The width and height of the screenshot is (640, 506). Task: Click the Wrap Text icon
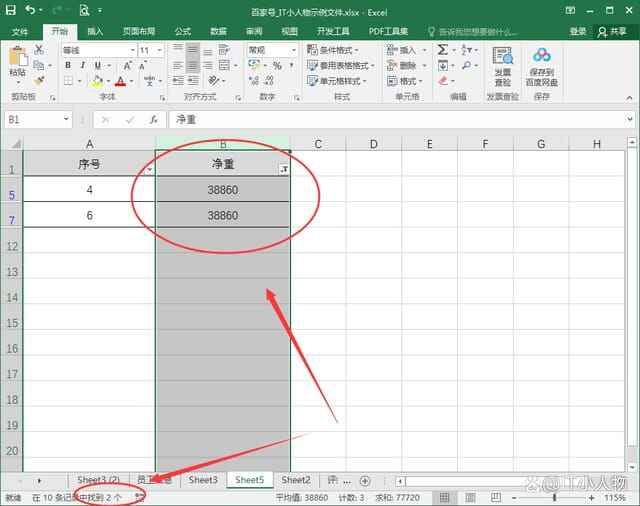click(x=224, y=50)
